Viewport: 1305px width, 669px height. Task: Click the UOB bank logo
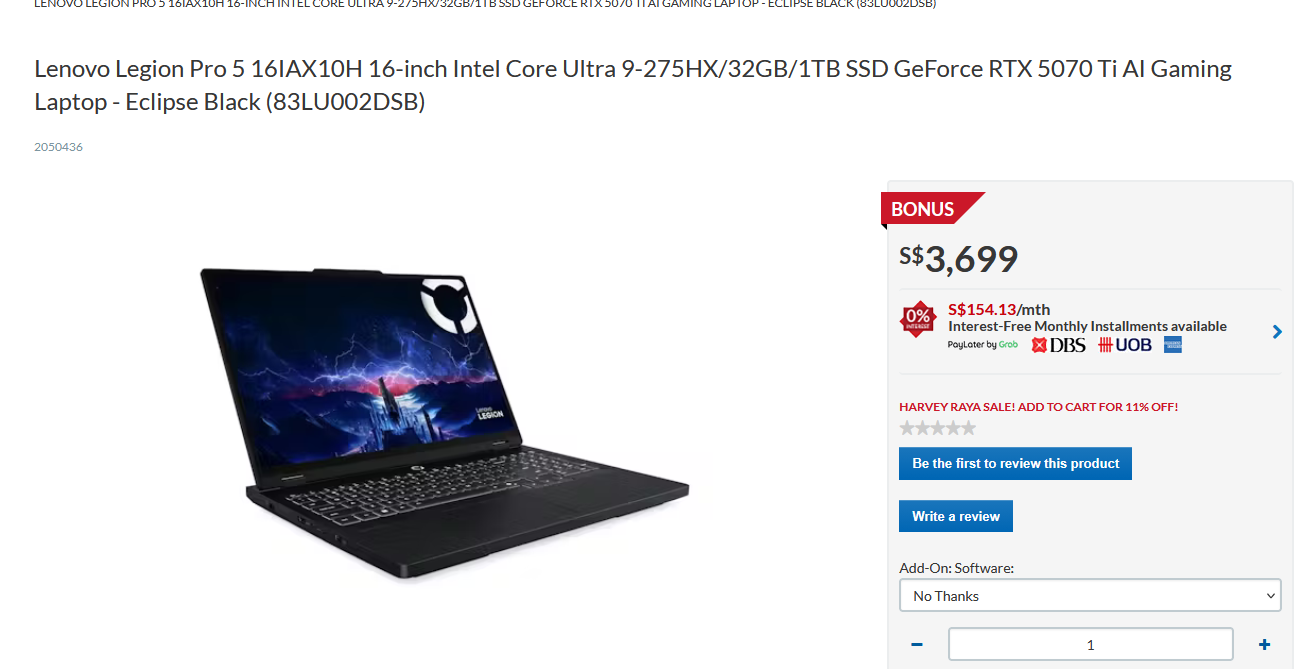pos(1125,345)
